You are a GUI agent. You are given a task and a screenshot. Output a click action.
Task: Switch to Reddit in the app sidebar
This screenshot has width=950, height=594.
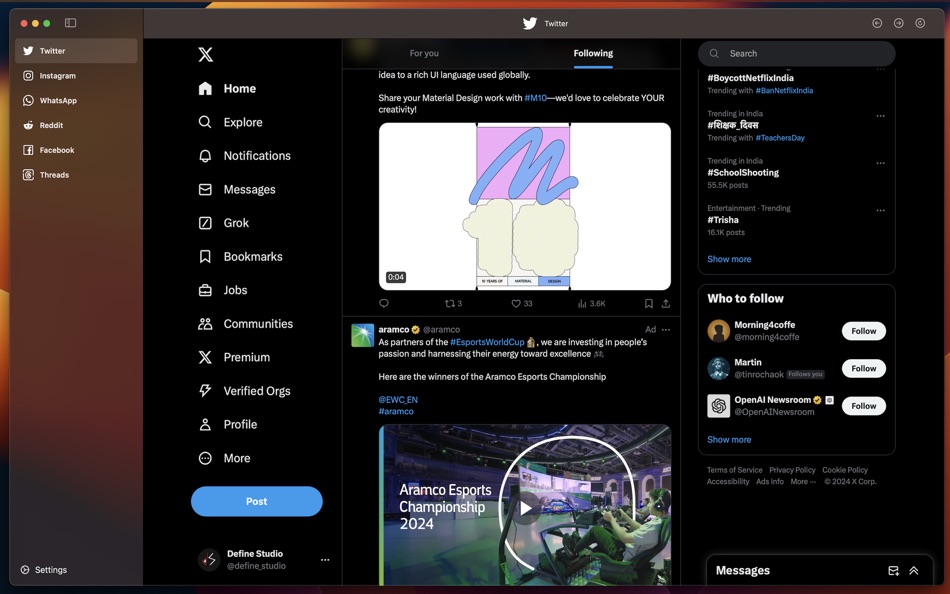click(76, 125)
